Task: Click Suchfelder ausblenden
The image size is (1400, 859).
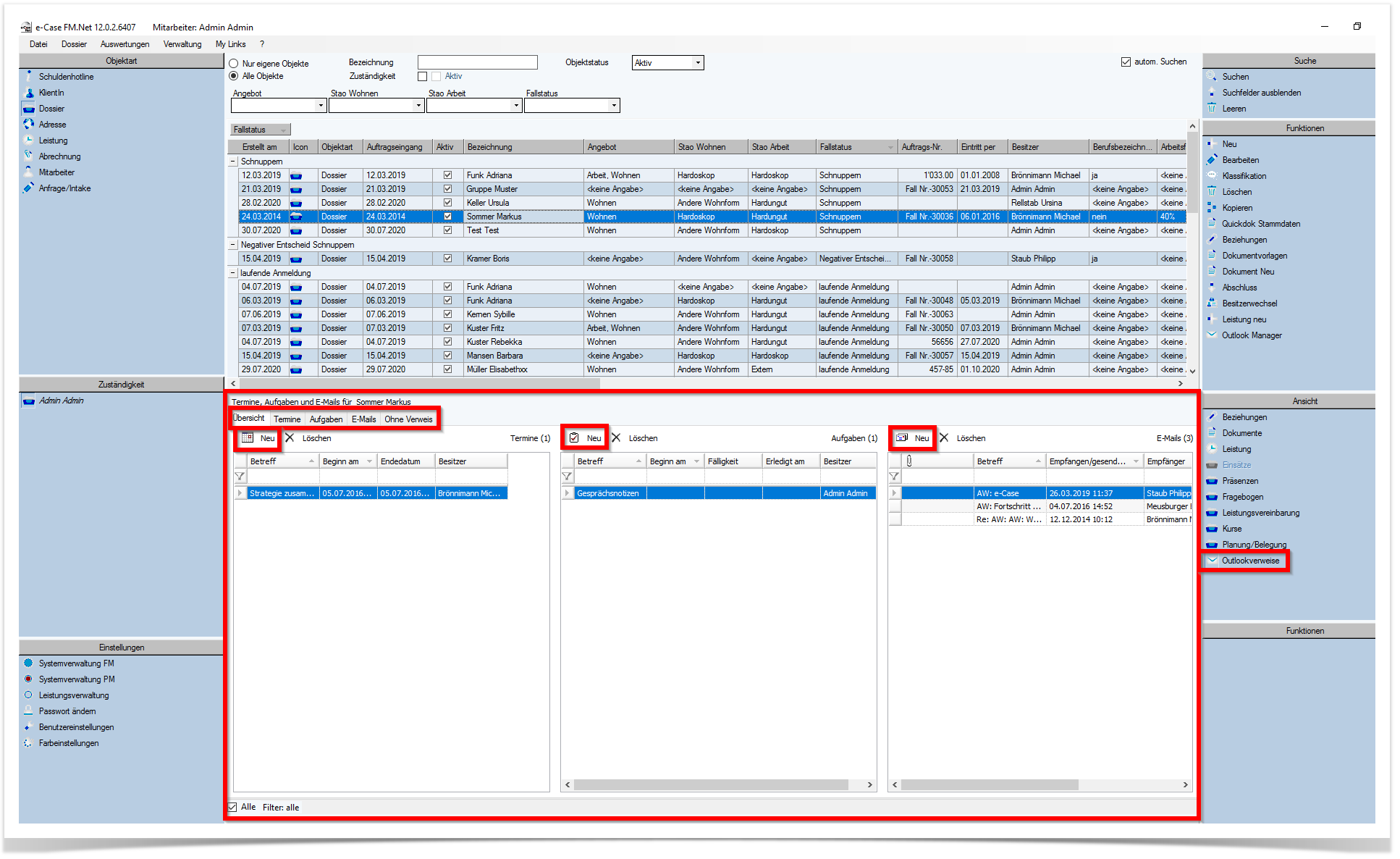Action: click(1262, 93)
